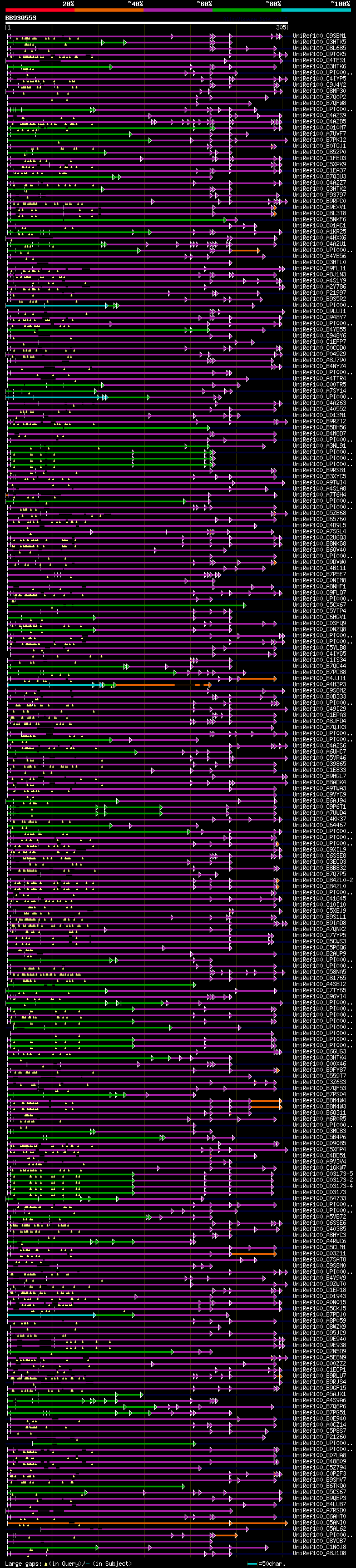
Task: Click the green ~80% identity color segment
Action: tap(247, 10)
